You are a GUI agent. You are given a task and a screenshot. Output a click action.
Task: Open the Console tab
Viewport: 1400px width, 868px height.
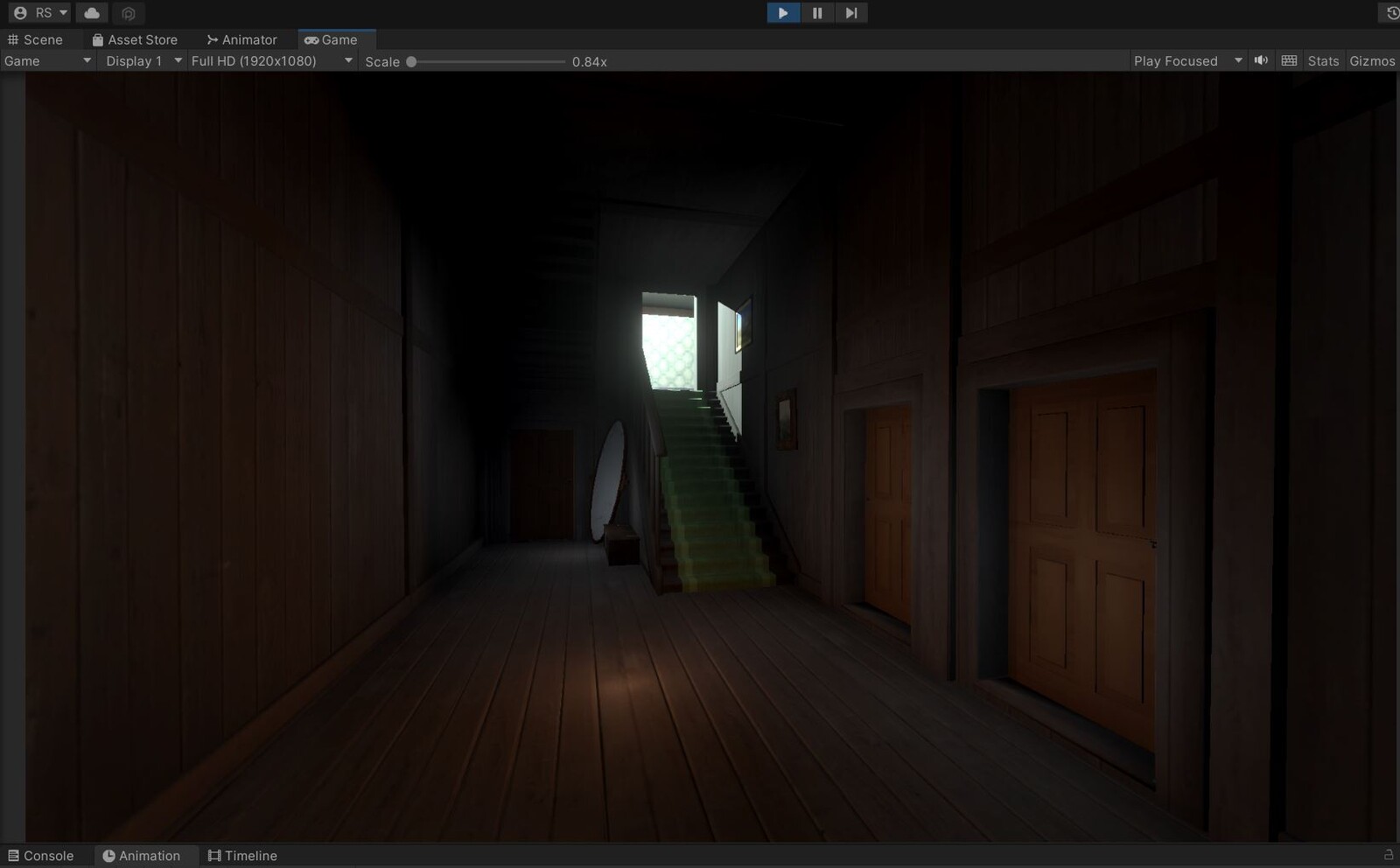(40, 856)
